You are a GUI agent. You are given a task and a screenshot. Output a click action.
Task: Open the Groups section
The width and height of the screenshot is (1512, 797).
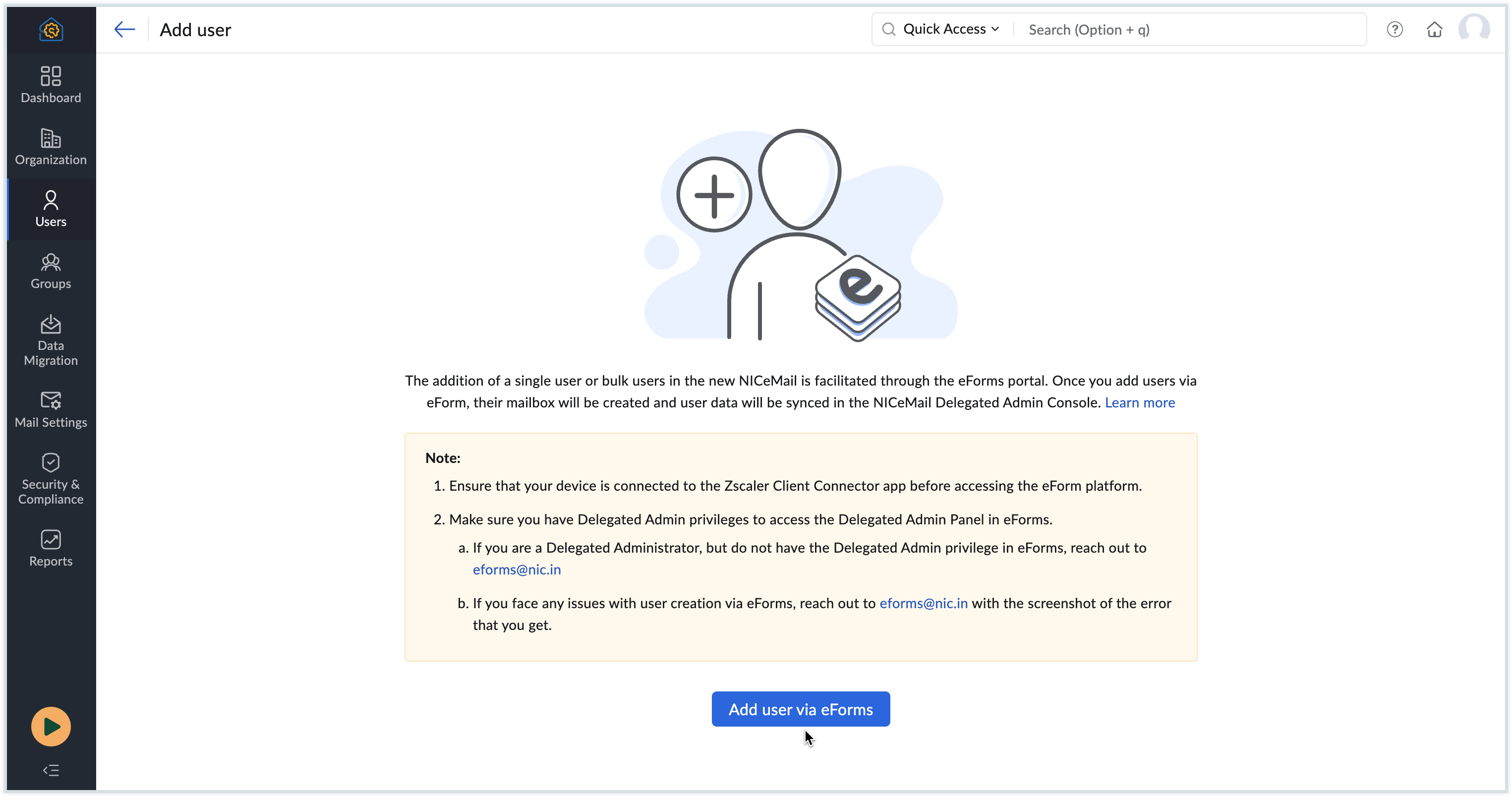[x=51, y=271]
